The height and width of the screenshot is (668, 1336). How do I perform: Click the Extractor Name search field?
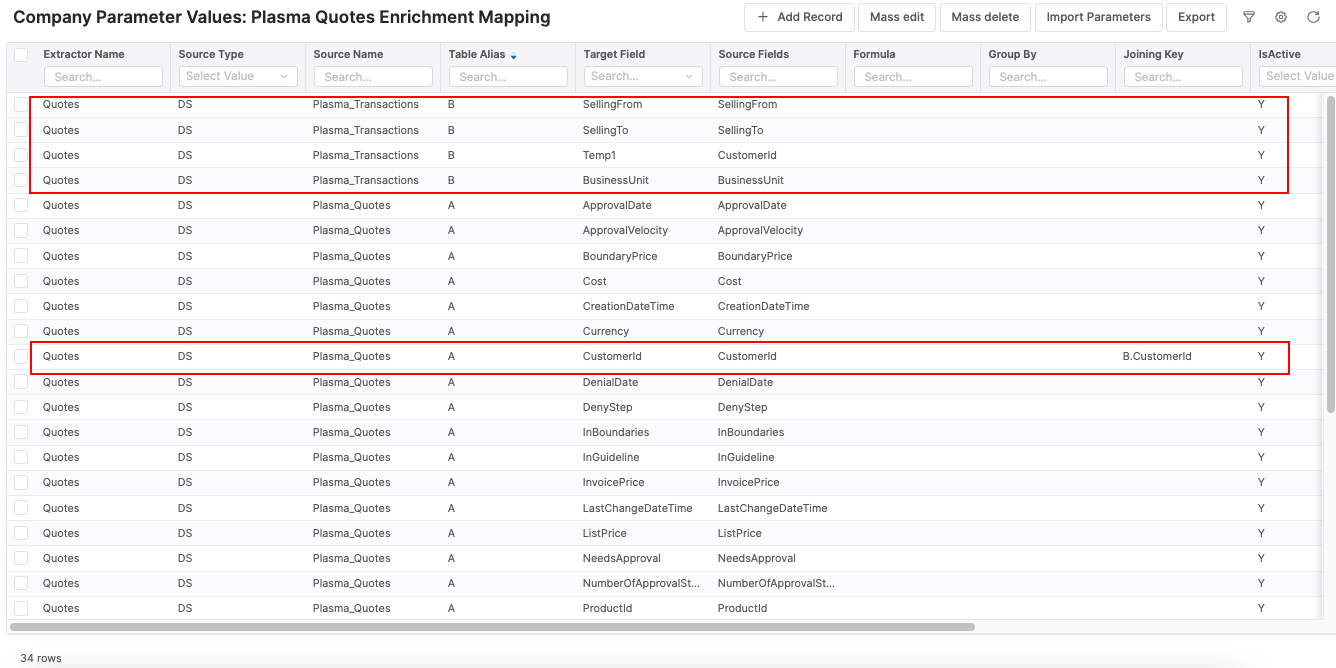pyautogui.click(x=103, y=76)
